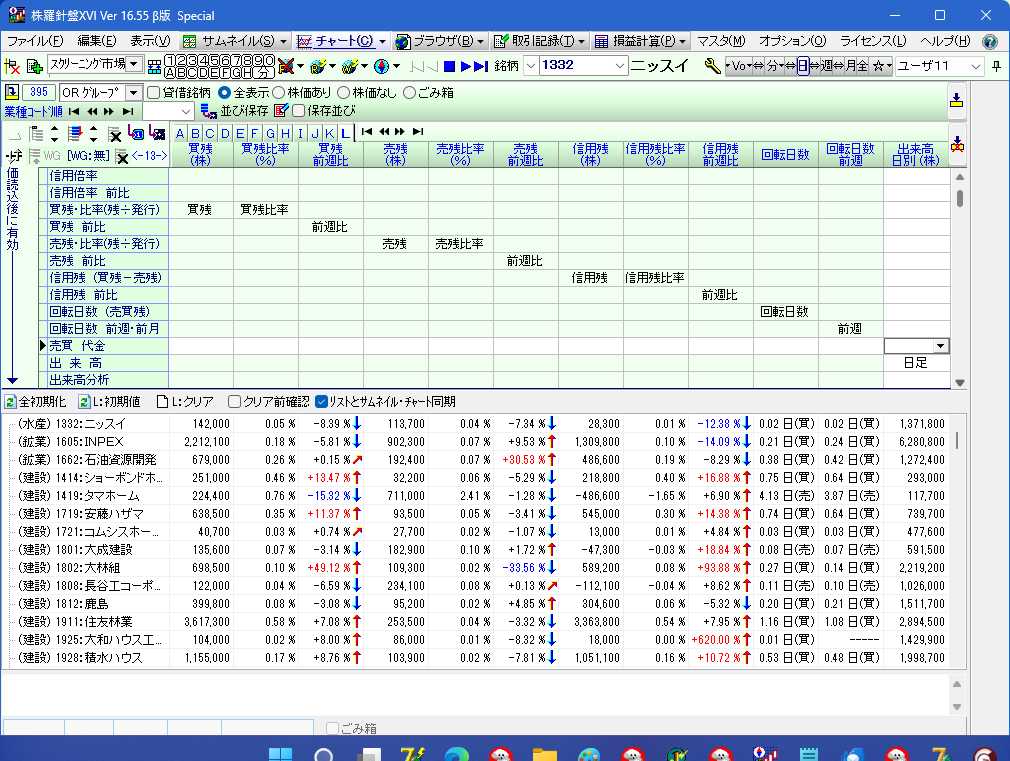Click the pin icon at toolbar right
This screenshot has width=1010, height=761.
[996, 66]
